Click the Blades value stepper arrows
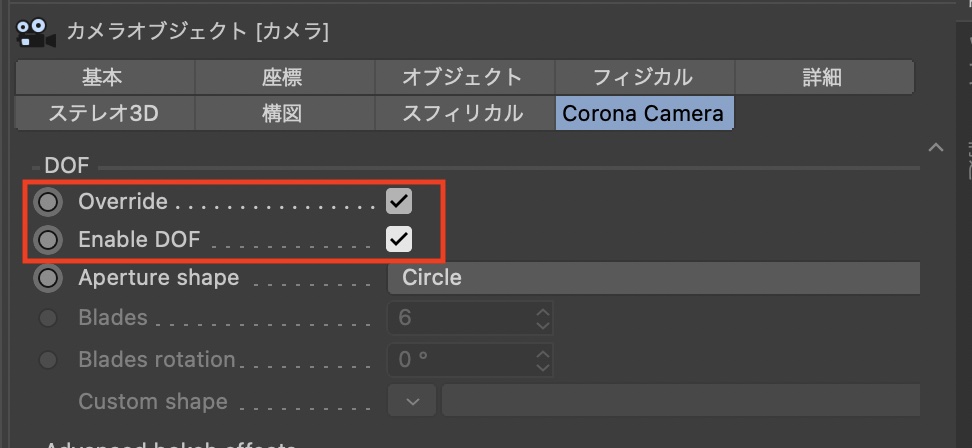 click(542, 319)
